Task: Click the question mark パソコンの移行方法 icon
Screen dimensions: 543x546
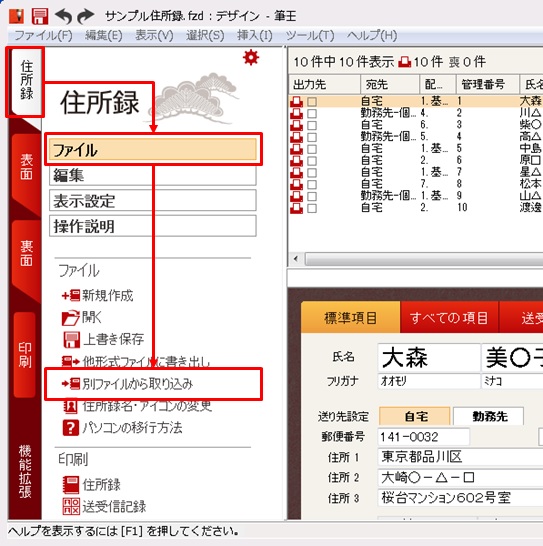Action: [71, 428]
